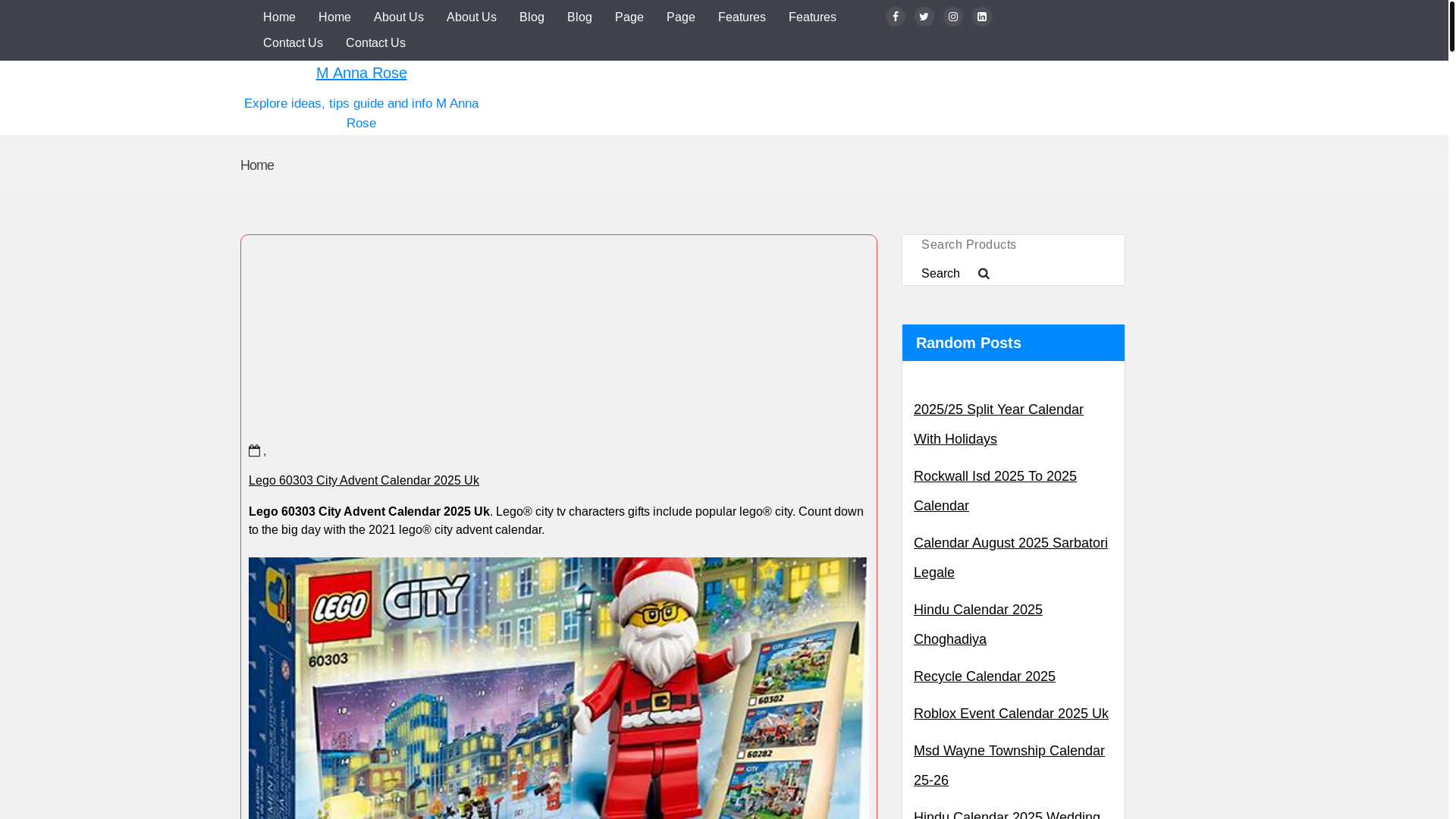Open the first Page menu item
The height and width of the screenshot is (819, 1456).
click(x=629, y=17)
